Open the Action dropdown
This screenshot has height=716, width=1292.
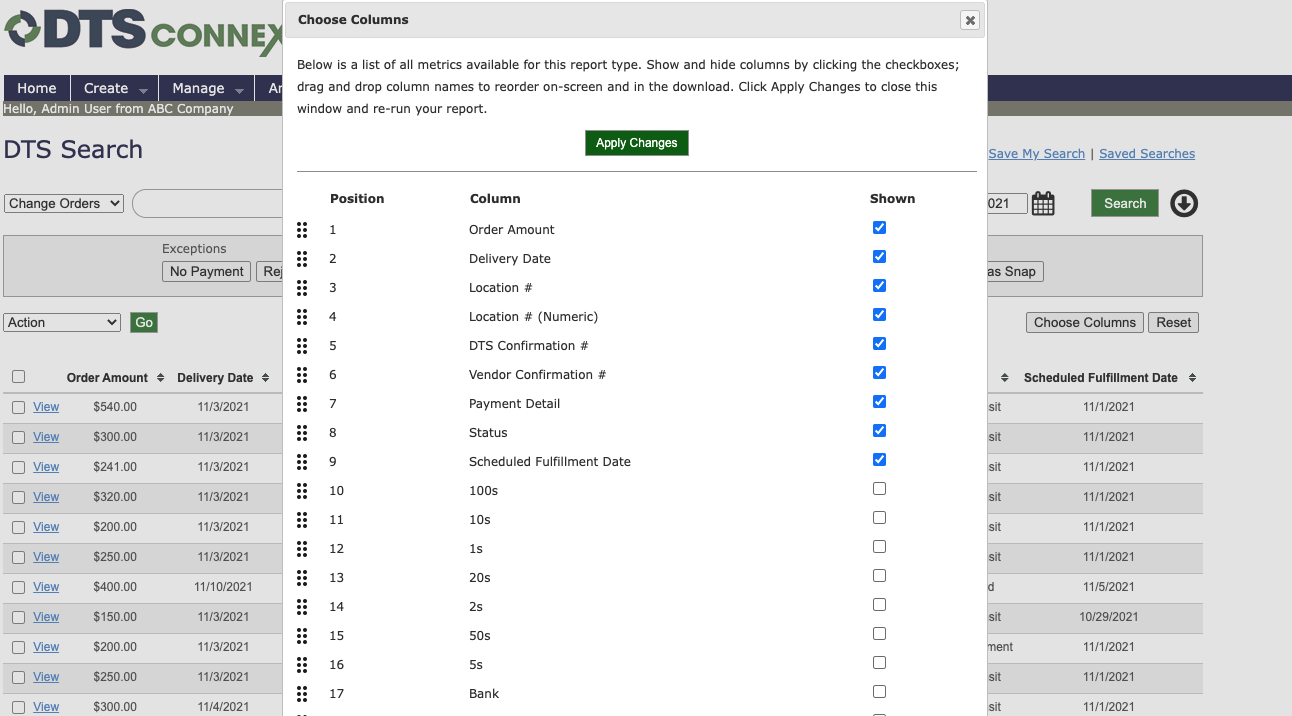pyautogui.click(x=63, y=322)
